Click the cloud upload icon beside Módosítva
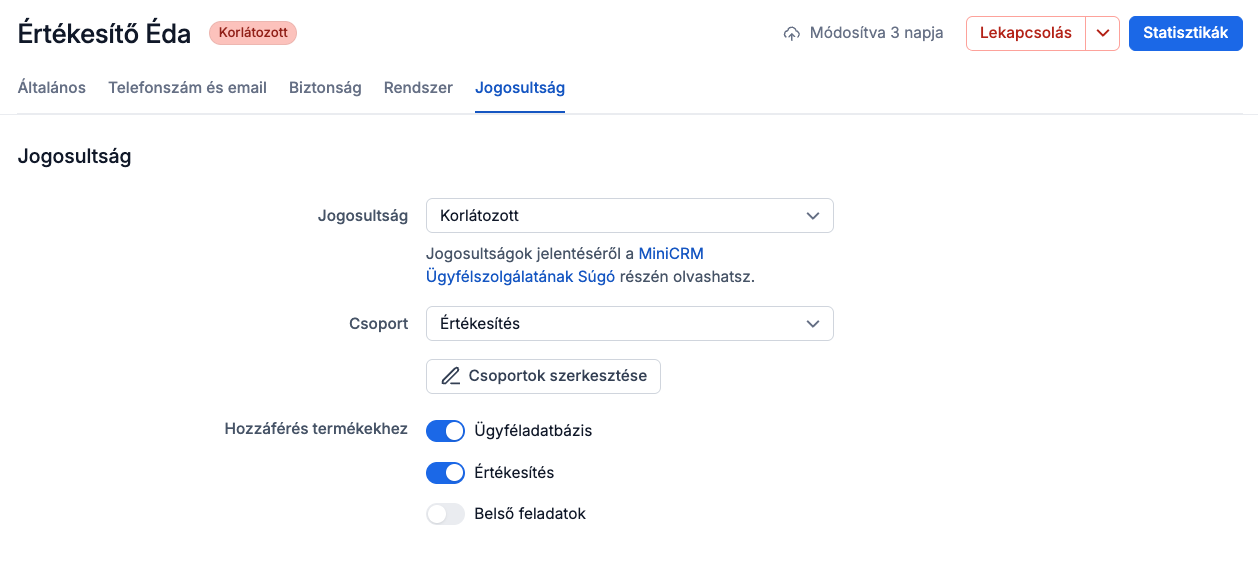Image resolution: width=1258 pixels, height=565 pixels. 791,33
